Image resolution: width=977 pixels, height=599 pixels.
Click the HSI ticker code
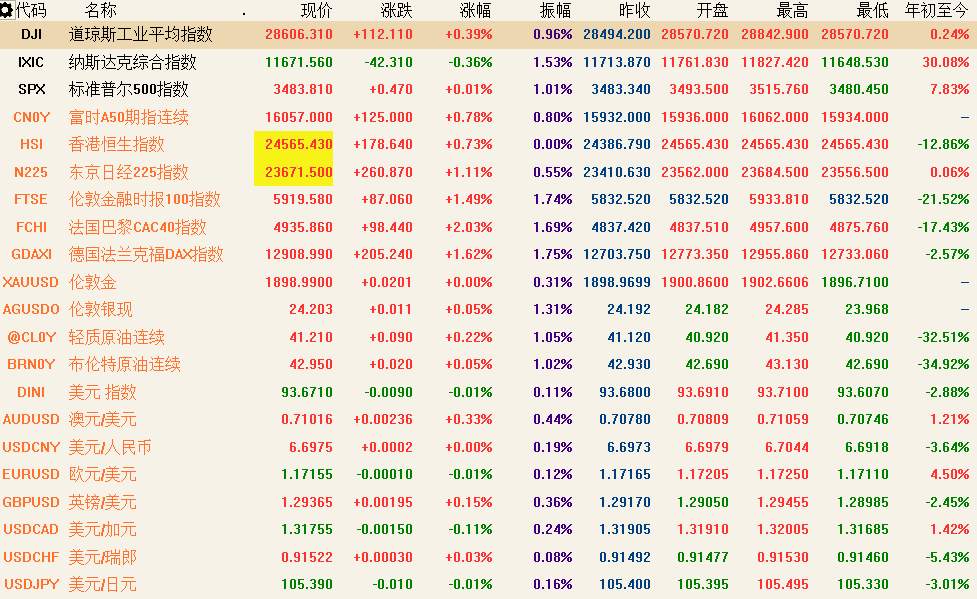click(31, 145)
